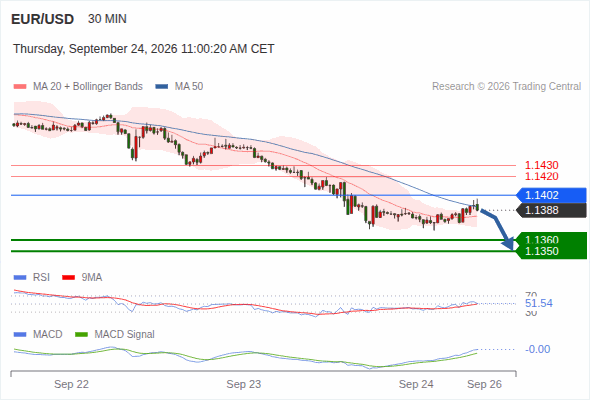This screenshot has width=590, height=400.
Task: Click the Sep 23 date axis label
Action: (x=244, y=384)
